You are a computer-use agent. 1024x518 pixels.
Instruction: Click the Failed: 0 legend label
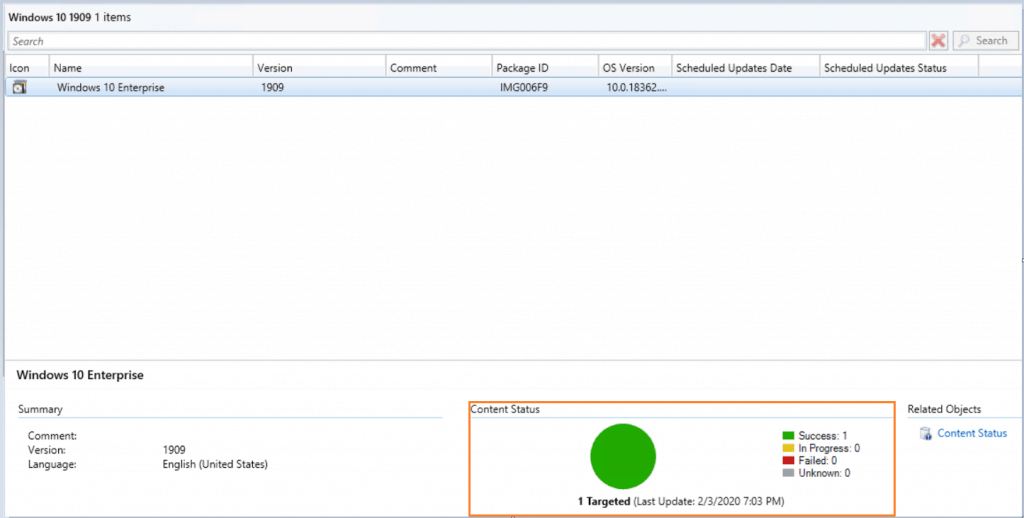coord(818,461)
